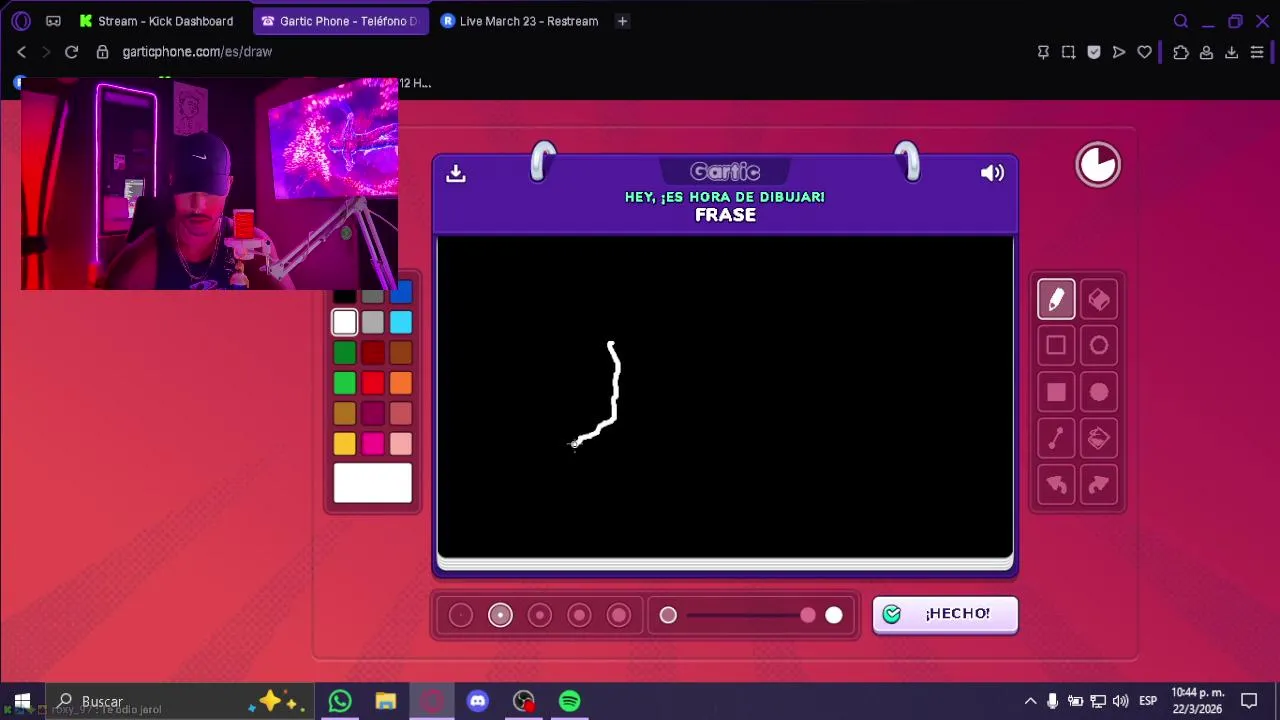This screenshot has height=720, width=1280.
Task: Select the largest brush size
Action: click(619, 615)
